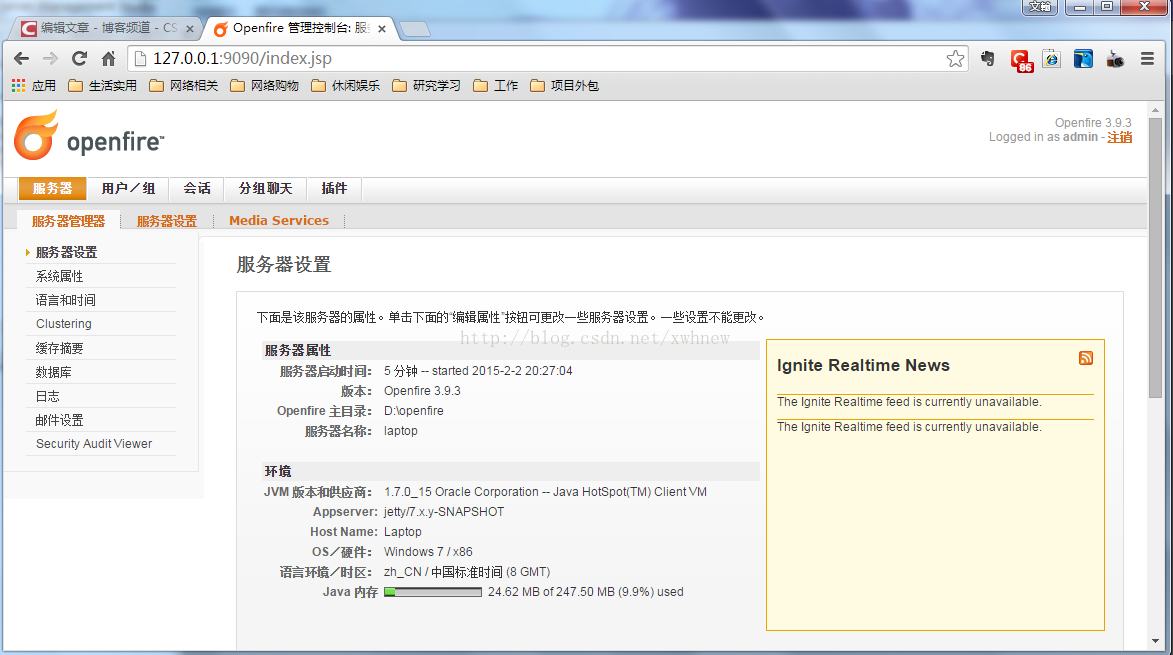Click the 版本 value Openfire 3.9.3
Screen dimensions: 1173x655
[x=422, y=391]
